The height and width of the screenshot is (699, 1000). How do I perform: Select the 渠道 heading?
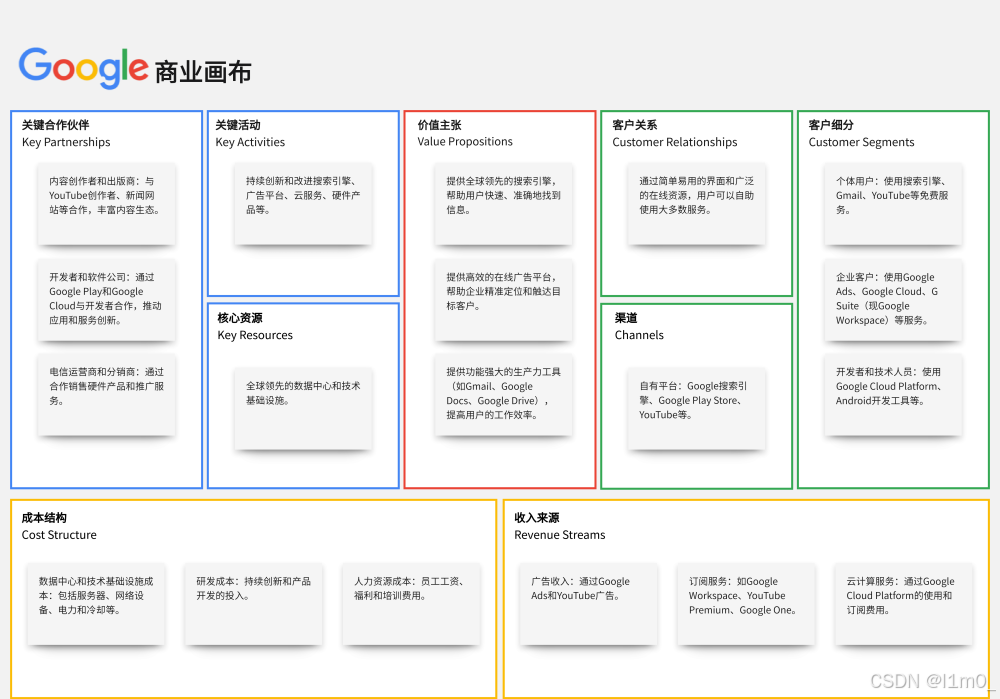click(x=626, y=318)
